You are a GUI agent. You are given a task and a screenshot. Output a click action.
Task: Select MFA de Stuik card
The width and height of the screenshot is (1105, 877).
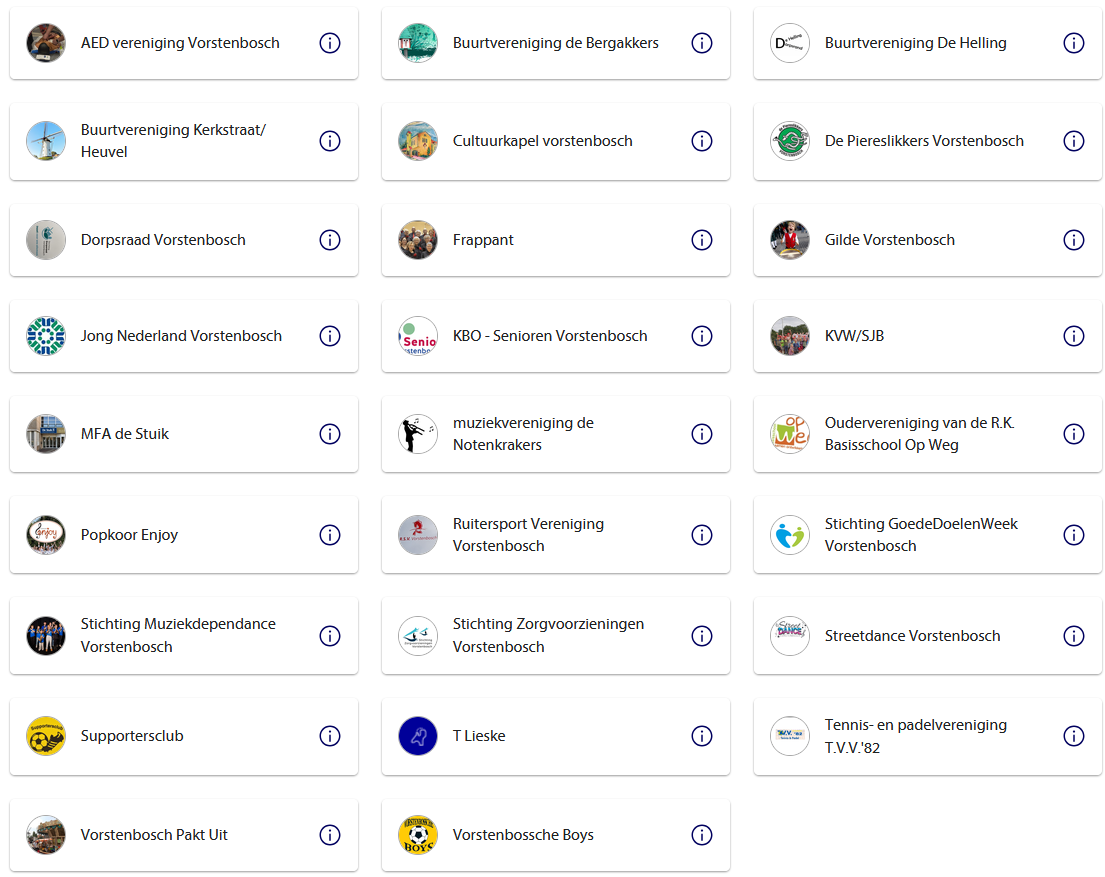(184, 434)
